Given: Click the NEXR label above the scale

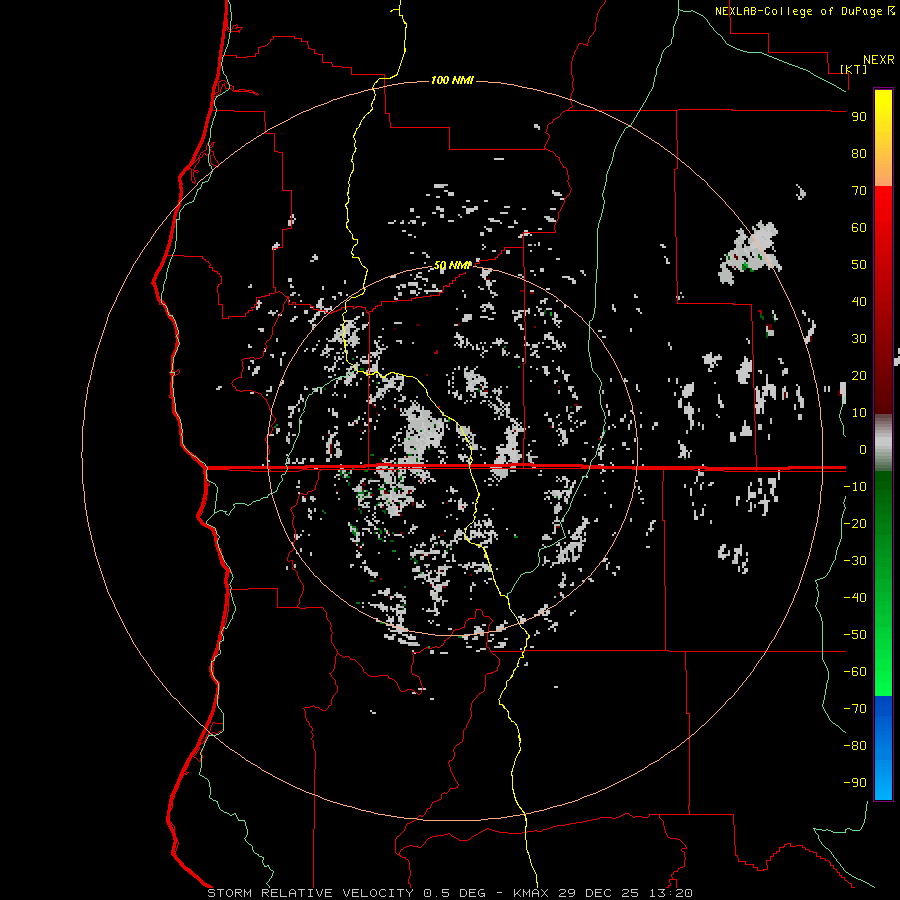Looking at the screenshot, I should pos(878,60).
